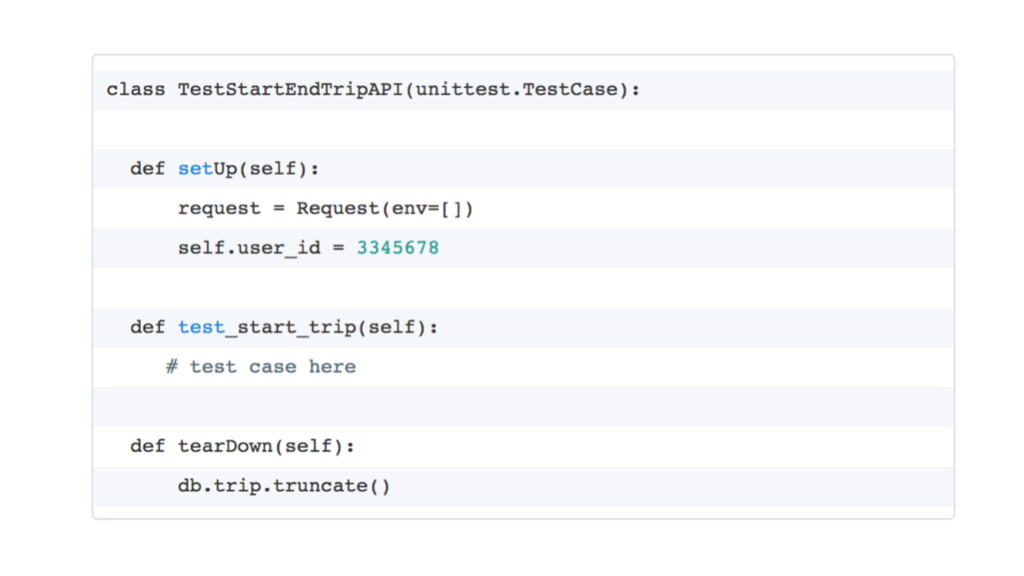
Task: Click the teal number 3345678
Action: point(398,248)
